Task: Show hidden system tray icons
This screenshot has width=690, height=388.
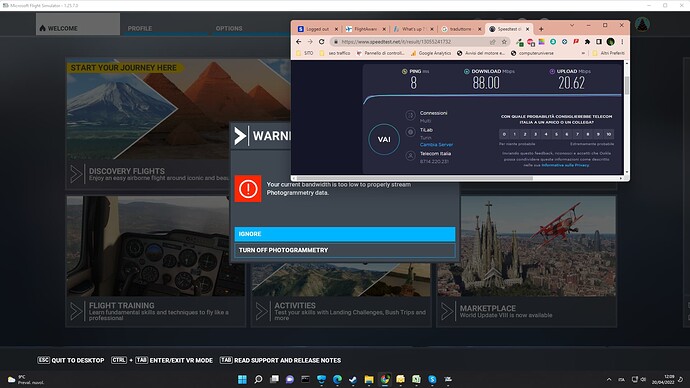Action: click(x=609, y=379)
